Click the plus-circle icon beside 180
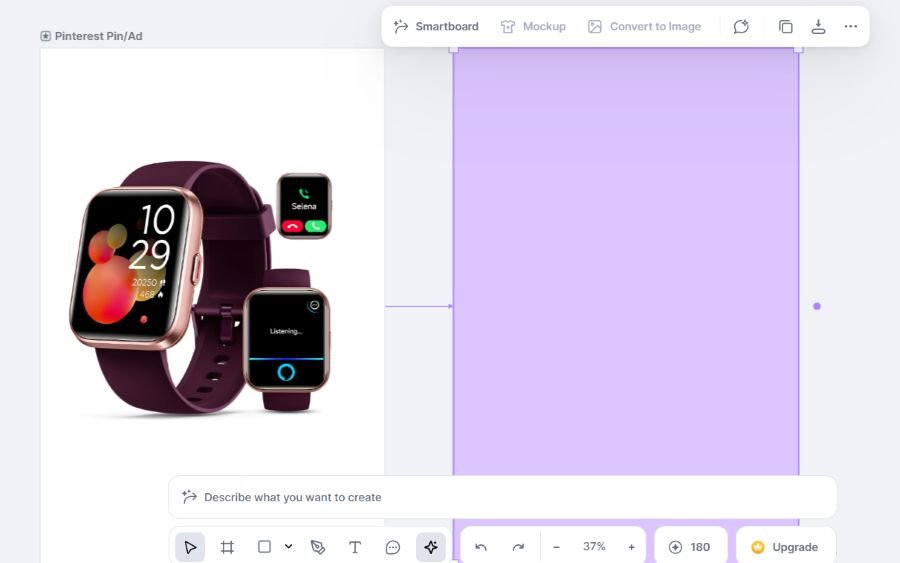 (x=676, y=548)
